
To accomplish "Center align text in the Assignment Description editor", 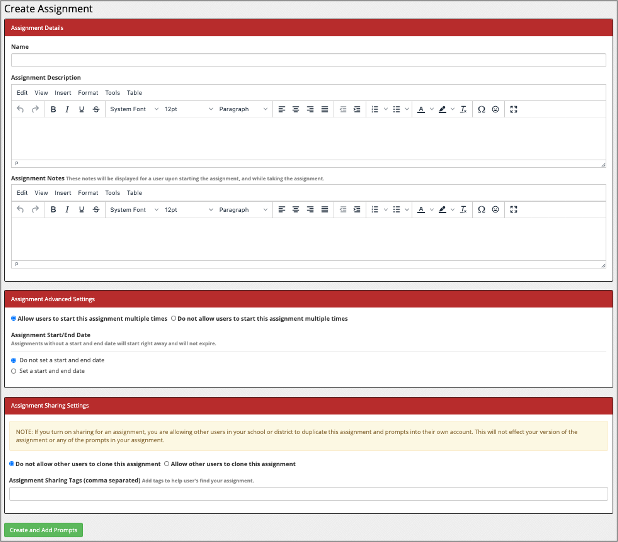I will click(x=296, y=109).
